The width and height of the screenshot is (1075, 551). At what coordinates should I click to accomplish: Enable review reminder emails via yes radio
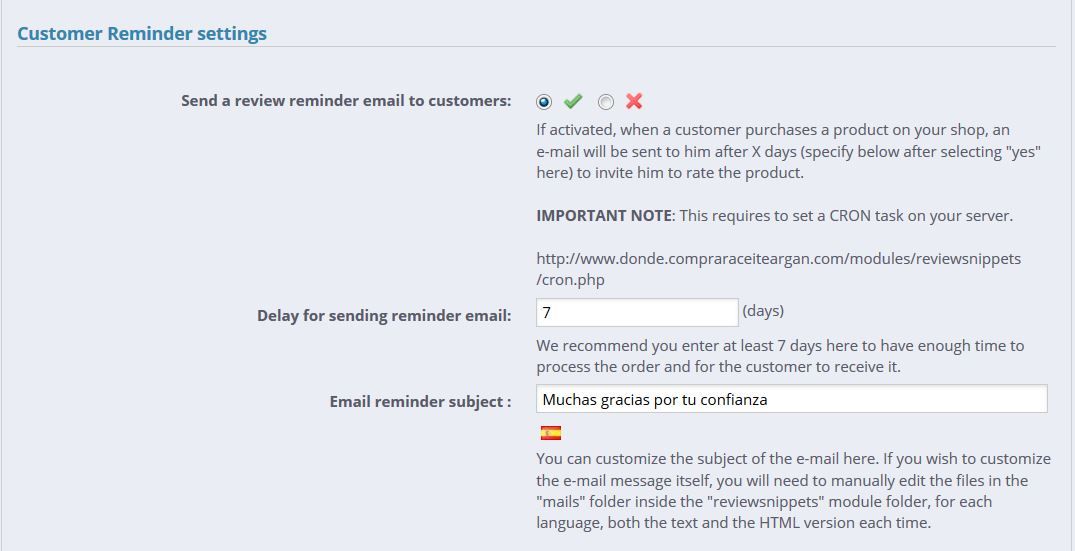544,102
